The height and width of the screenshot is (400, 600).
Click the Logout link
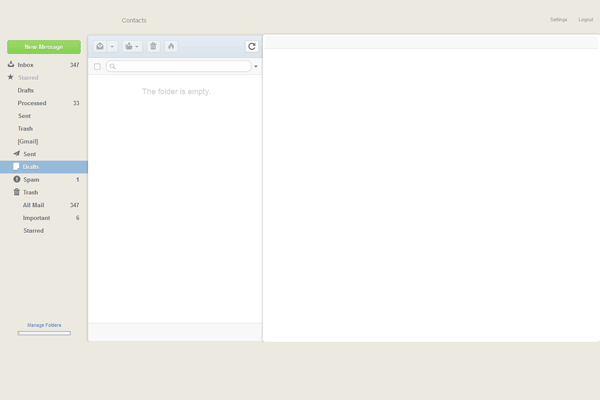(585, 20)
